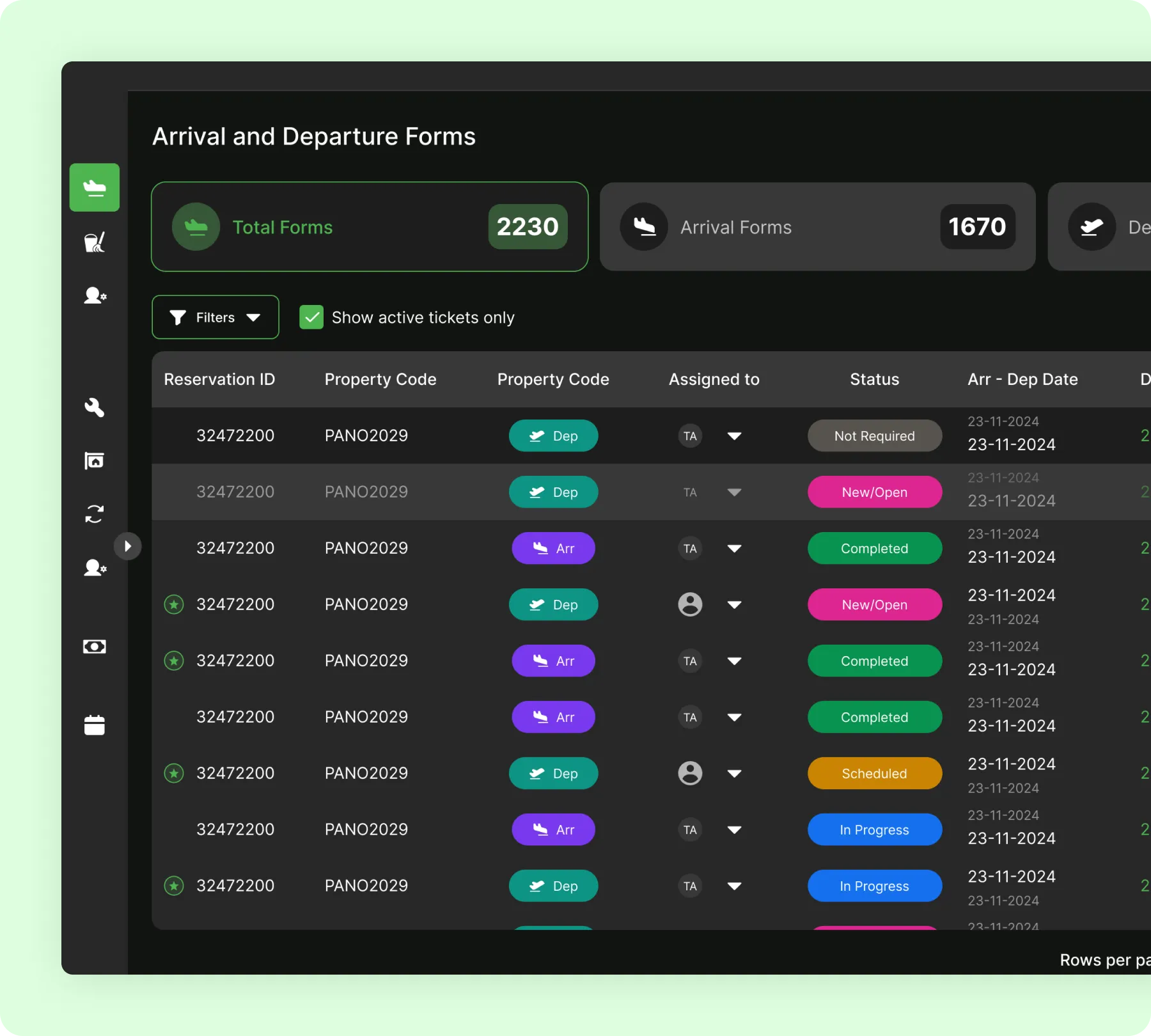Click the takeoff plane icon in the cut-off Departure card
Viewport: 1151px width, 1036px height.
(1092, 227)
